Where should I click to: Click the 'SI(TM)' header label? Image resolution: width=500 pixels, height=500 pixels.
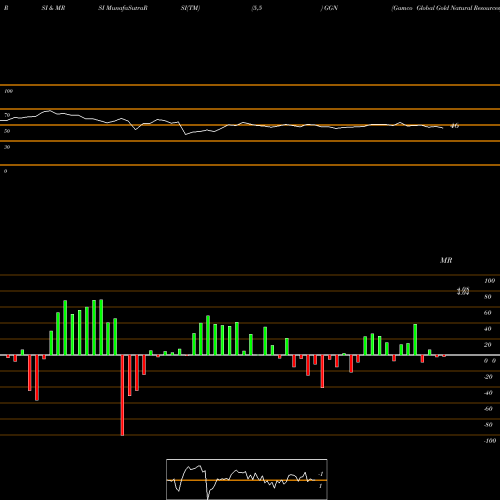point(190,8)
